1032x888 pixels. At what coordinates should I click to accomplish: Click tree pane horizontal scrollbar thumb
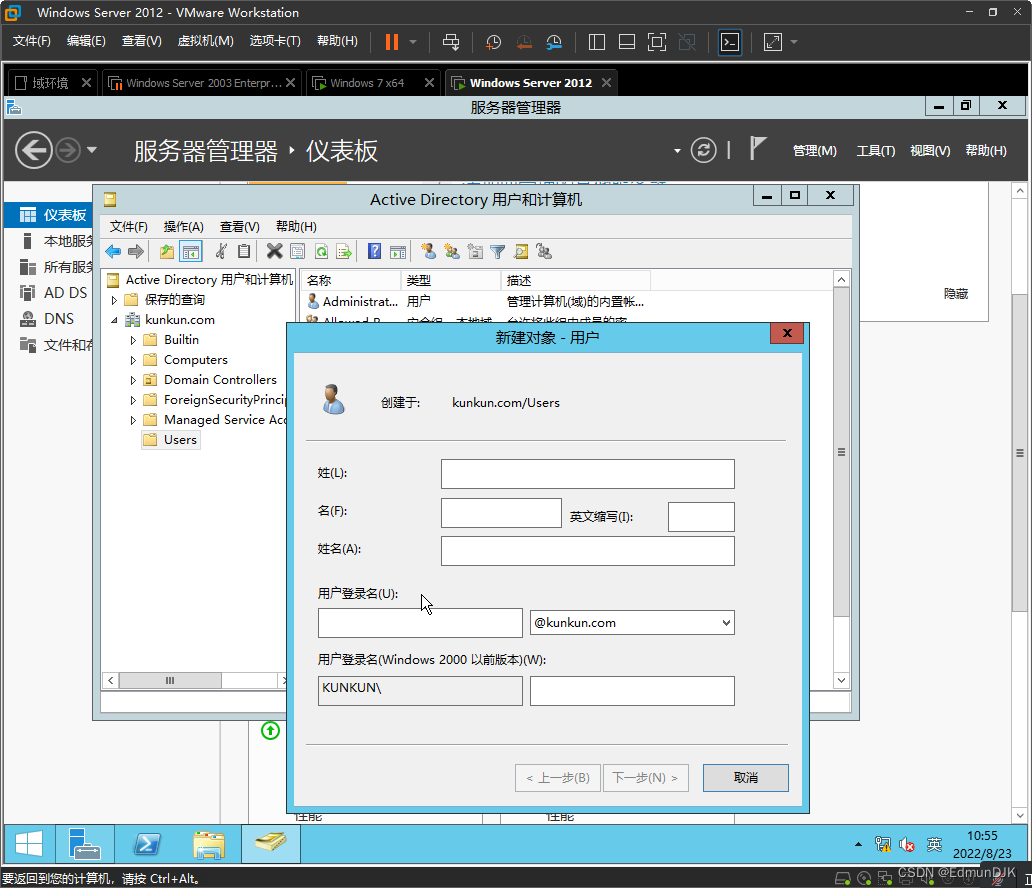(x=170, y=680)
